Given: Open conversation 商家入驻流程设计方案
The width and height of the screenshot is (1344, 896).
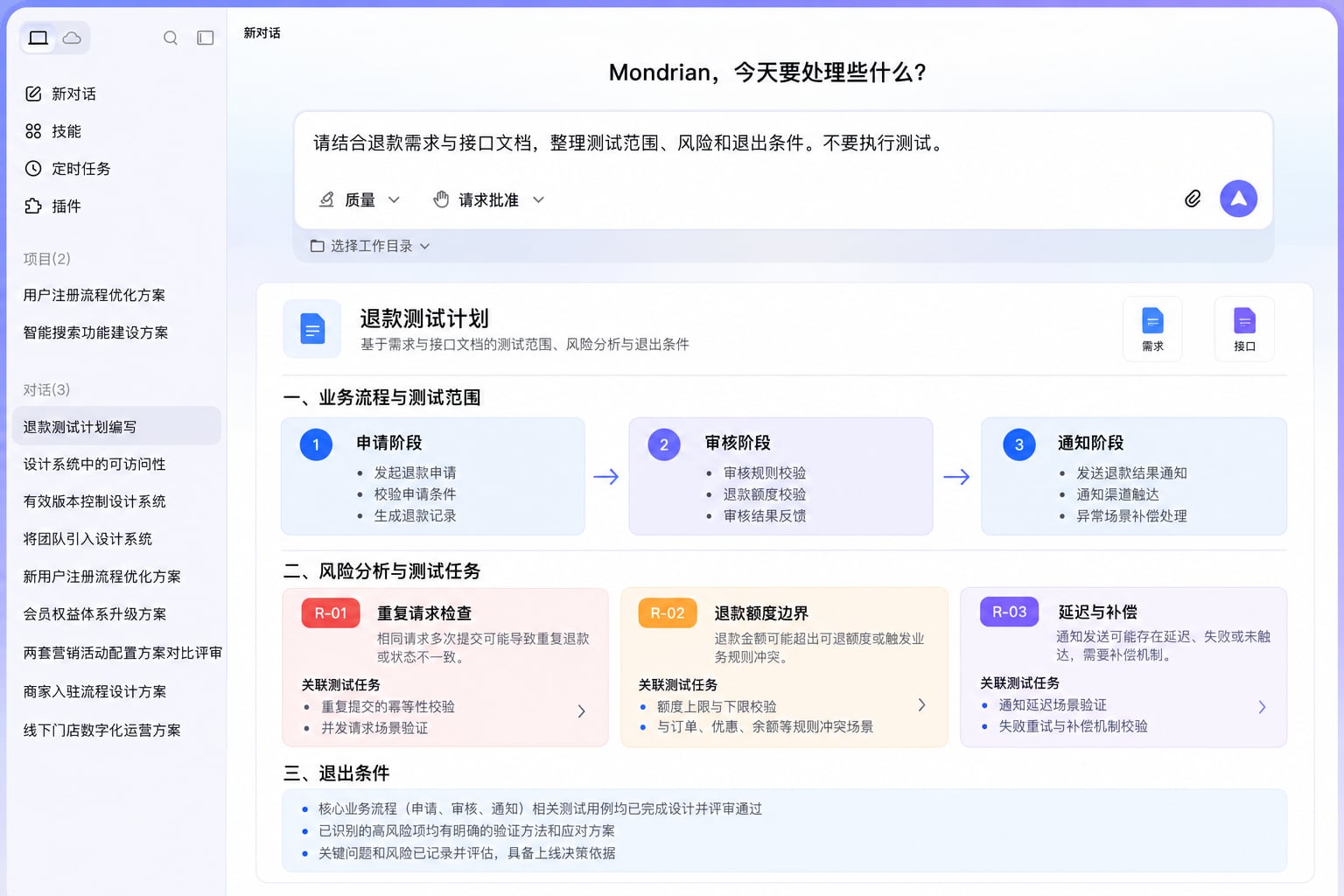Looking at the screenshot, I should 94,691.
